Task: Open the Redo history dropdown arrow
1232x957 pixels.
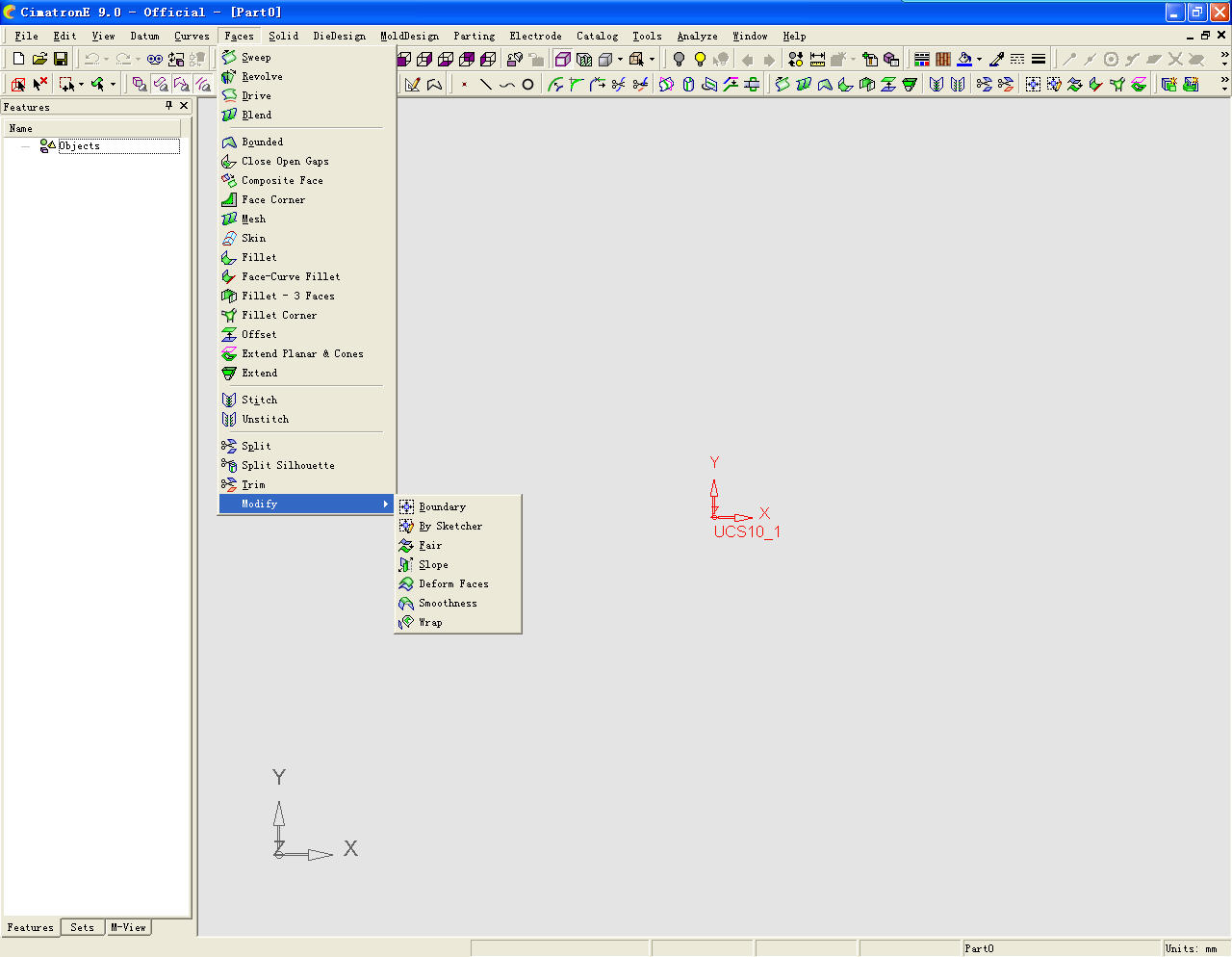Action: click(x=138, y=59)
